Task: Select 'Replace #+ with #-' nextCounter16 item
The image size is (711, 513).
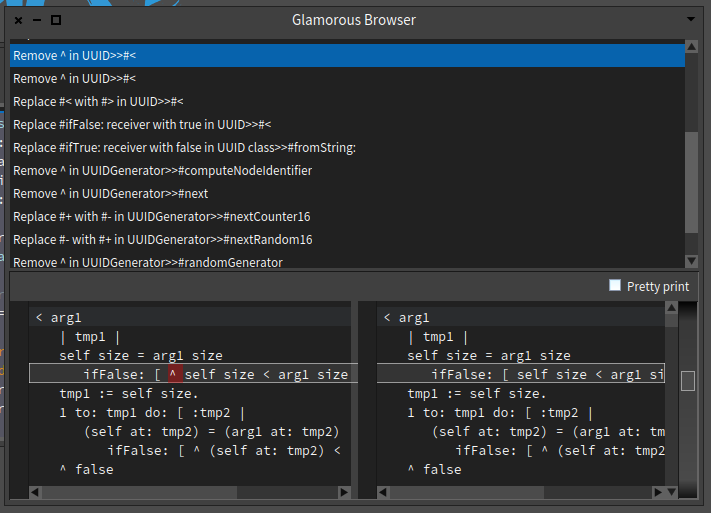Action: click(347, 217)
